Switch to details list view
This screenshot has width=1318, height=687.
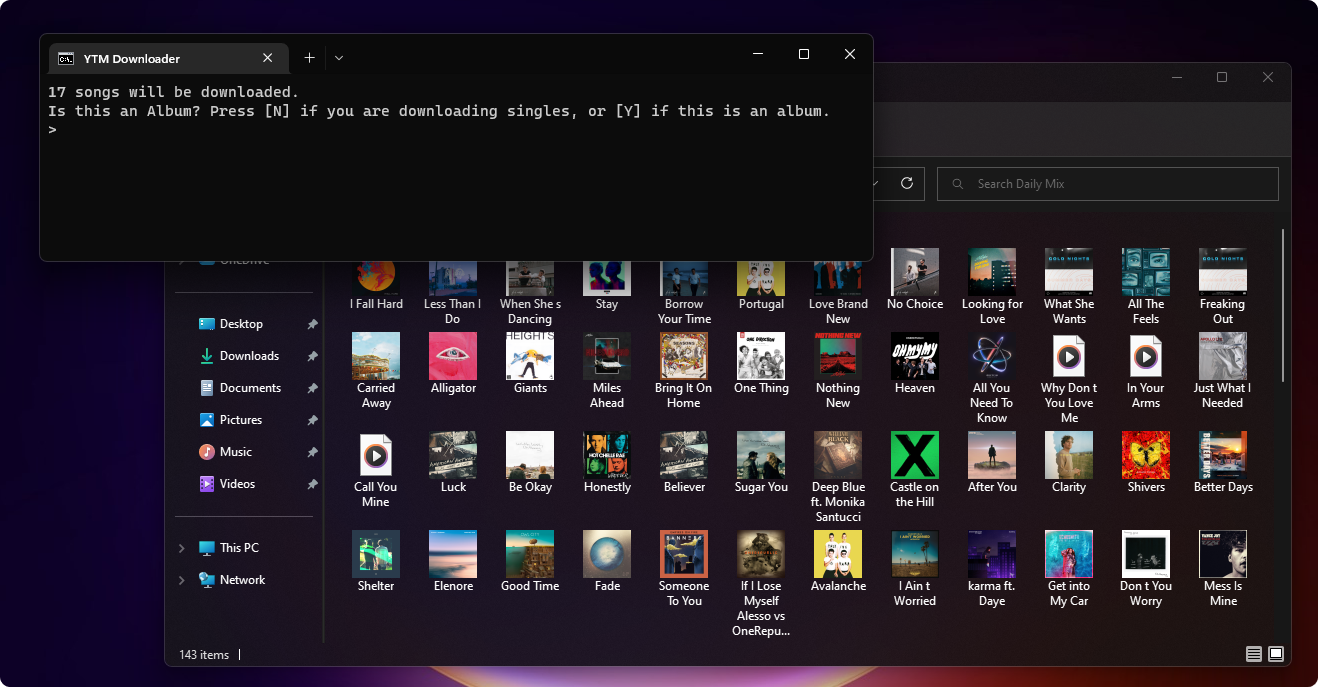coord(1253,654)
